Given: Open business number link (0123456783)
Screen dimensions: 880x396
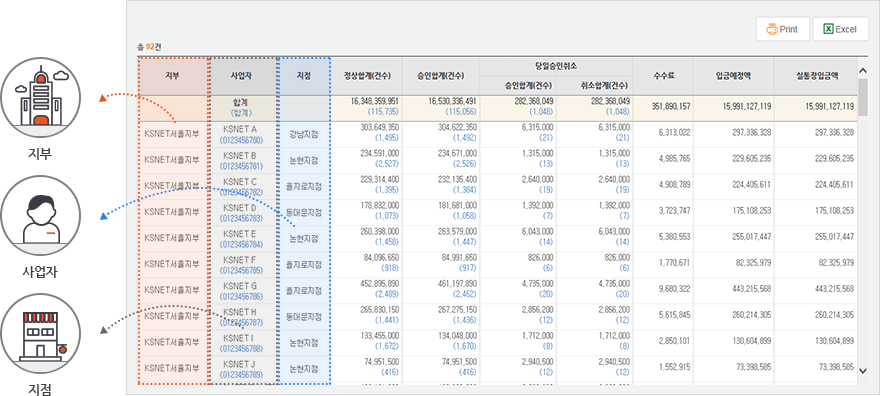Looking at the screenshot, I should [242, 218].
